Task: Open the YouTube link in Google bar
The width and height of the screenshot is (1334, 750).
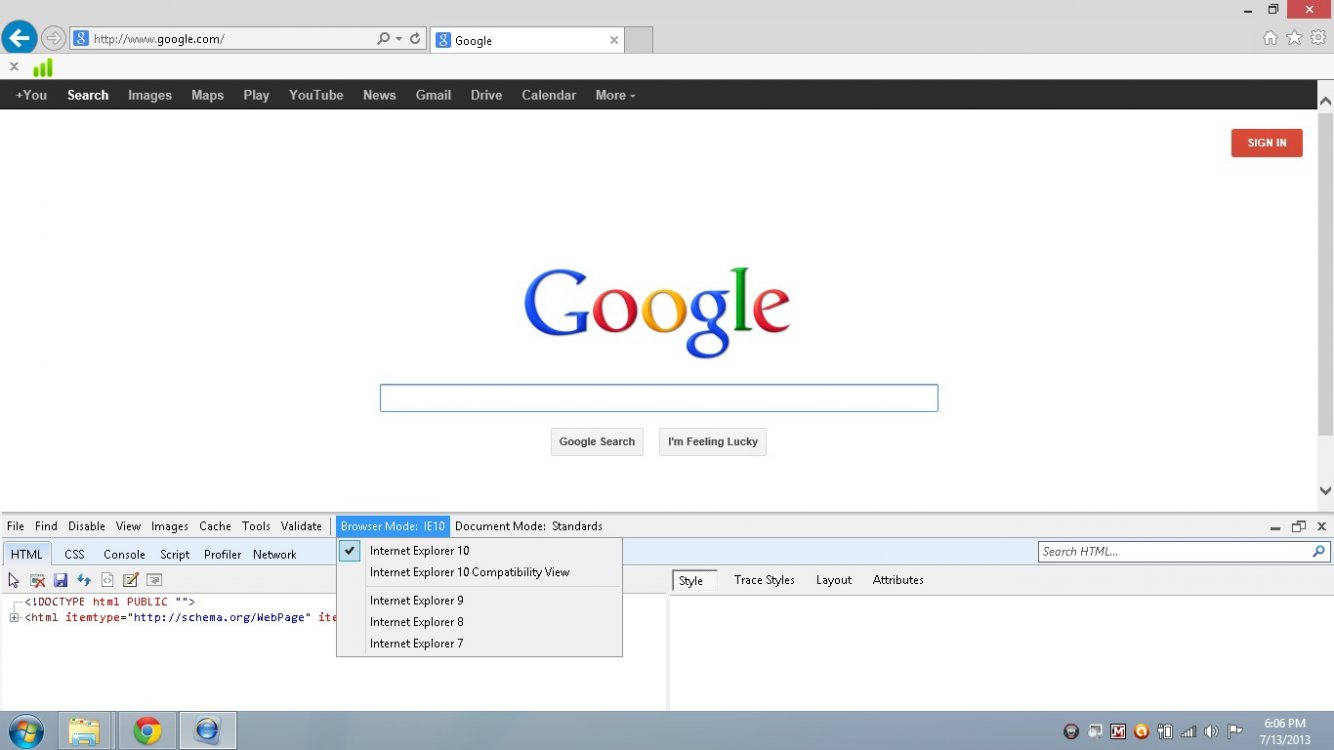Action: 316,95
